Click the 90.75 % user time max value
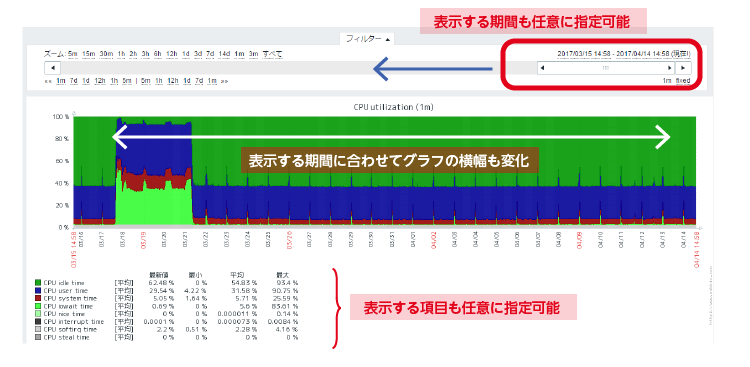 point(285,290)
